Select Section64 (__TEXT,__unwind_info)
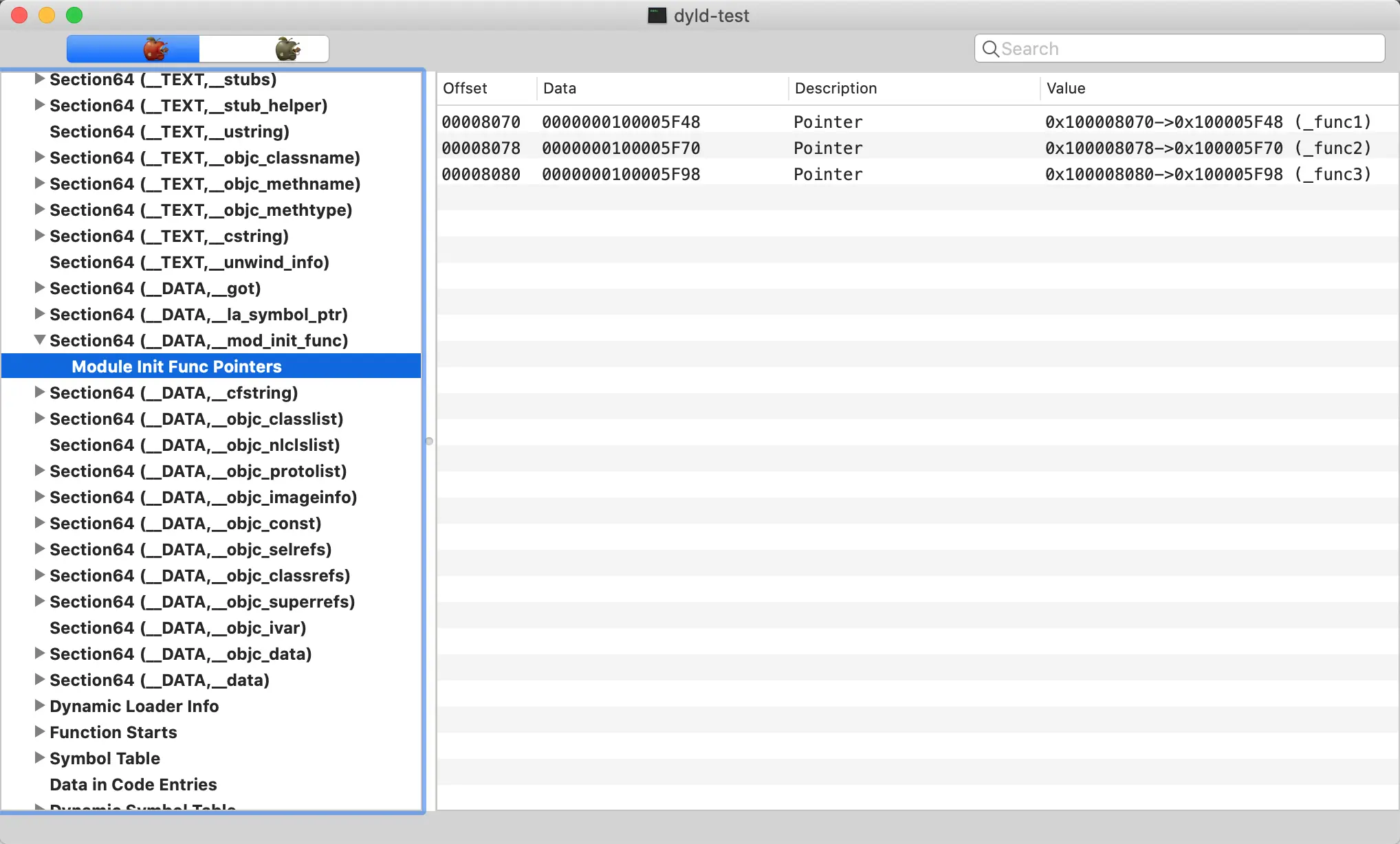This screenshot has width=1400, height=844. pyautogui.click(x=189, y=262)
